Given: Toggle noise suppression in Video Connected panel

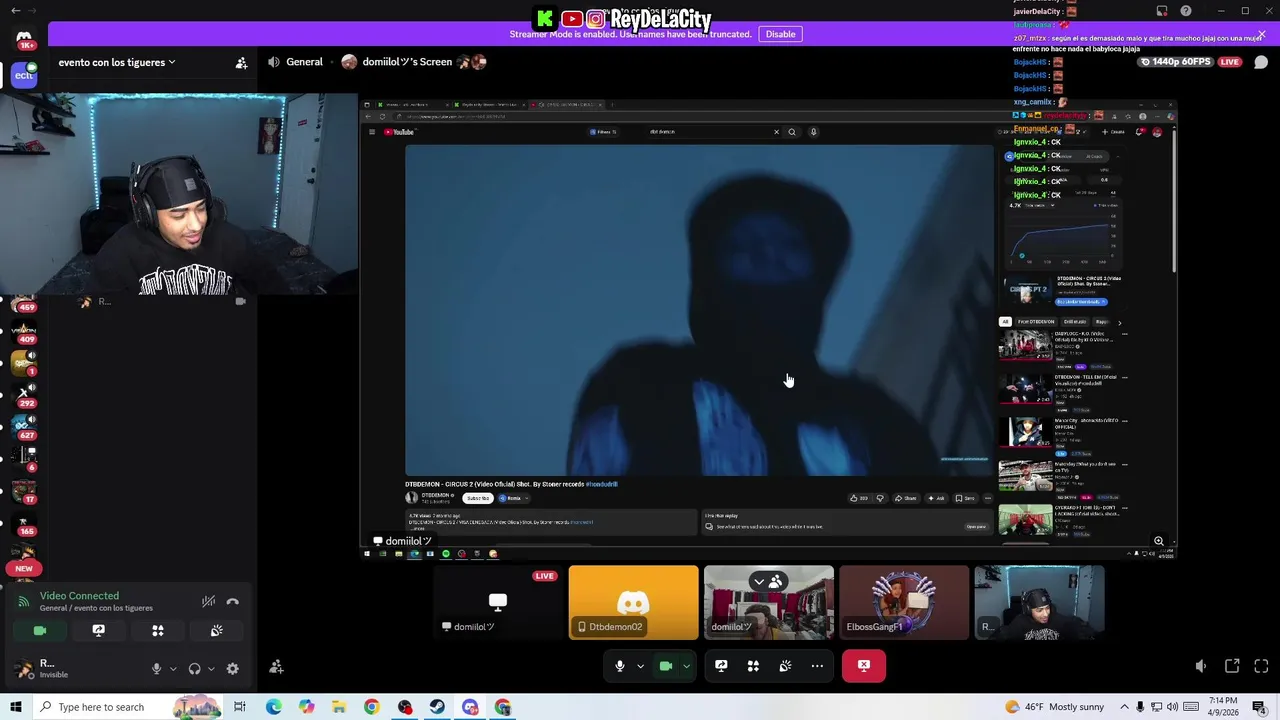Looking at the screenshot, I should click(x=208, y=601).
